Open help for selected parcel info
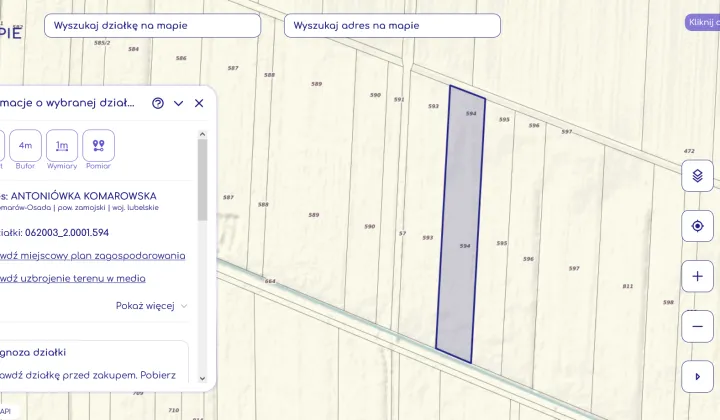Viewport: 720px width, 420px height. pyautogui.click(x=158, y=103)
